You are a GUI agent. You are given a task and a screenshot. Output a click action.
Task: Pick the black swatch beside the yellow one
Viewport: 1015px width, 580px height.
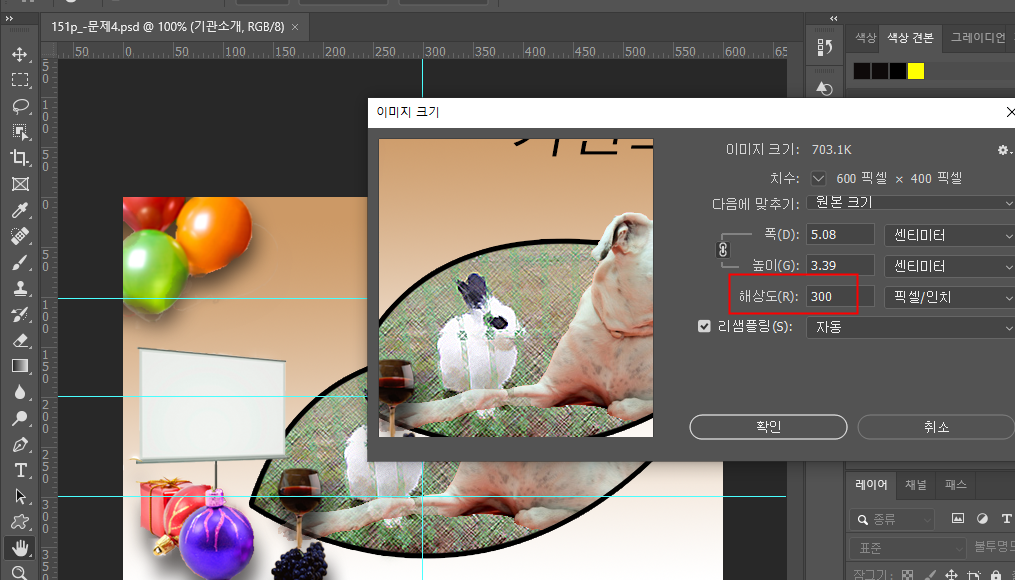[898, 71]
